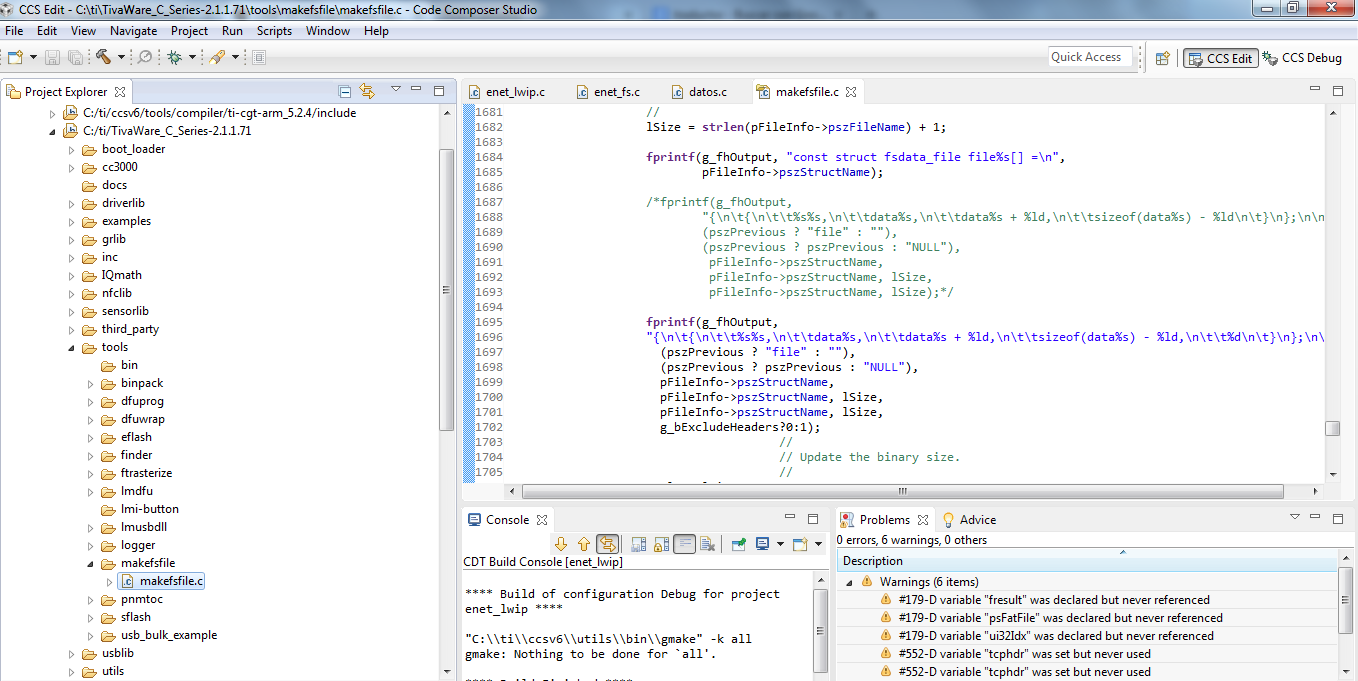Screen dimensions: 1358x681
Task: Toggle the skip breakpoints toolbar button
Action: coord(145,57)
